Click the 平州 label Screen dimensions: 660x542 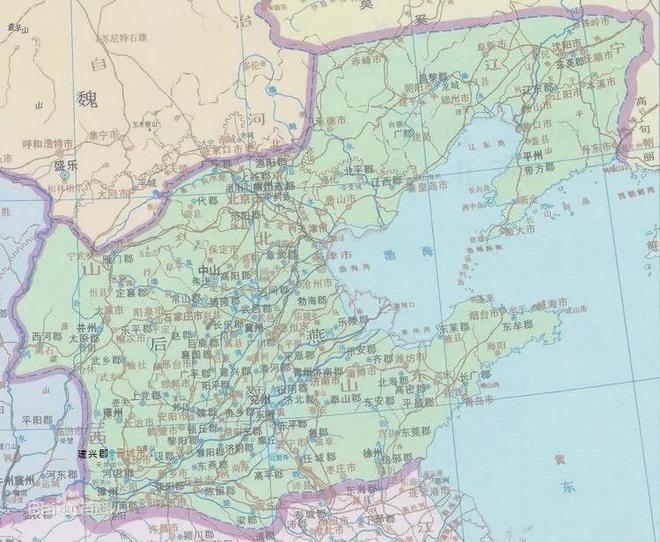[x=533, y=157]
